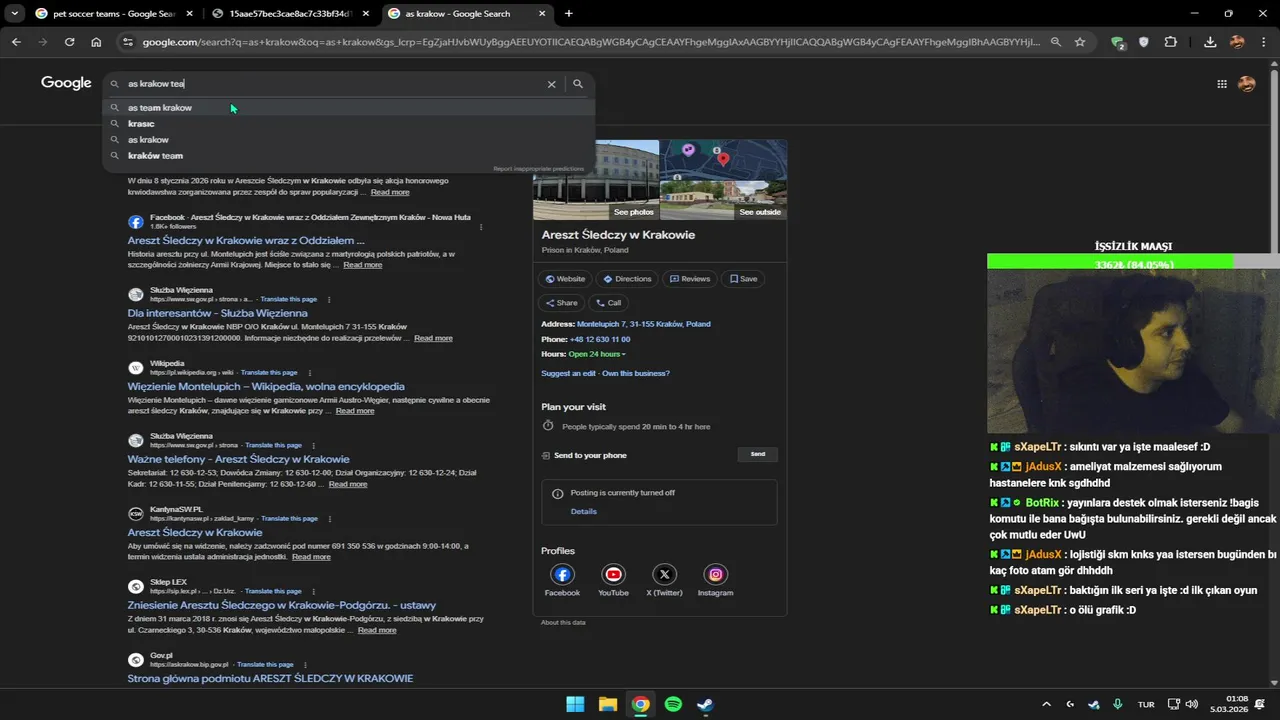Screen dimensions: 1280x720
Task: Choose the 'krasıc' suggestion
Action: (x=349, y=123)
